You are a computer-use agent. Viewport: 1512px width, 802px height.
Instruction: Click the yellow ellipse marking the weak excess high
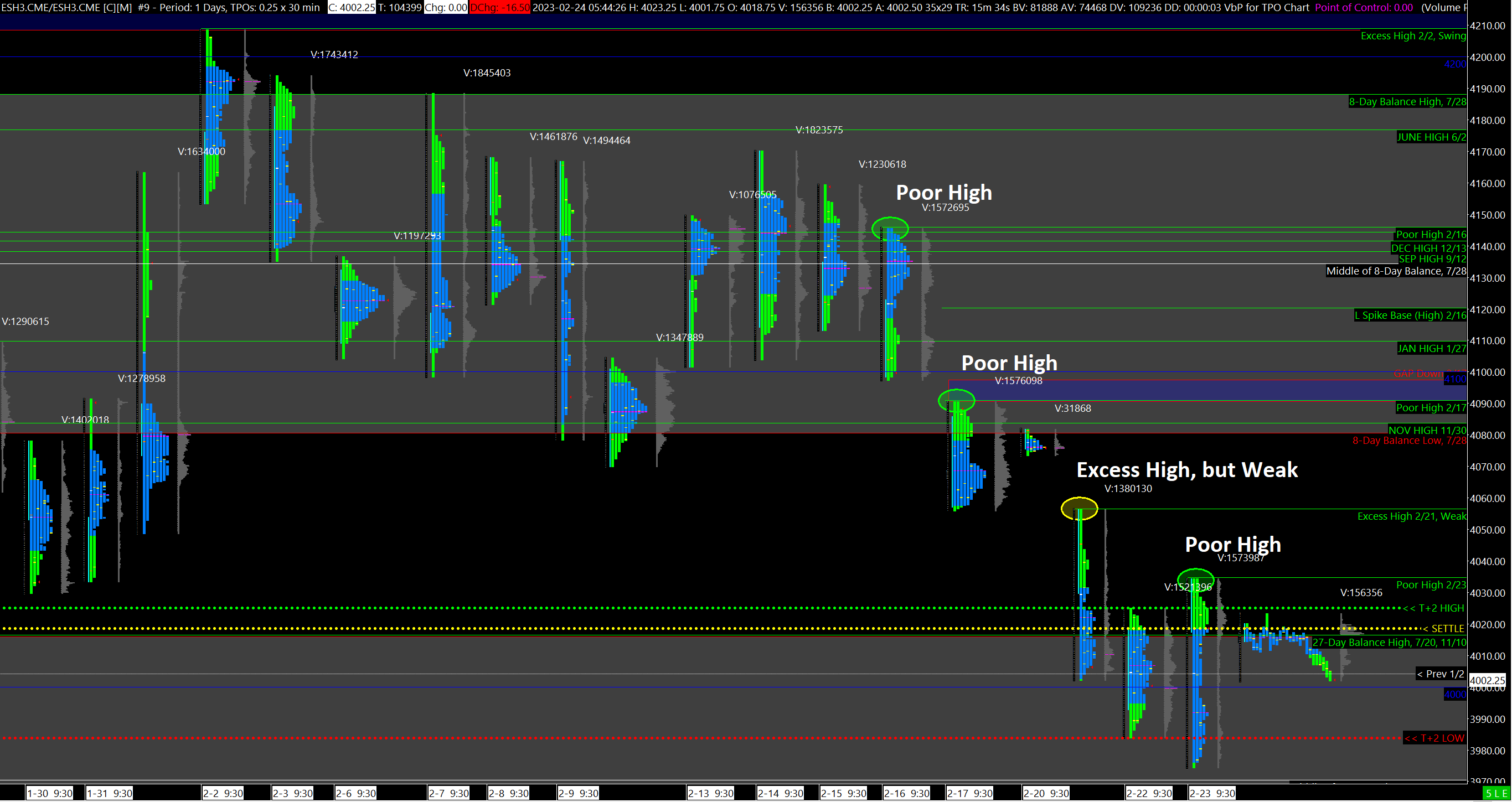tap(1079, 509)
